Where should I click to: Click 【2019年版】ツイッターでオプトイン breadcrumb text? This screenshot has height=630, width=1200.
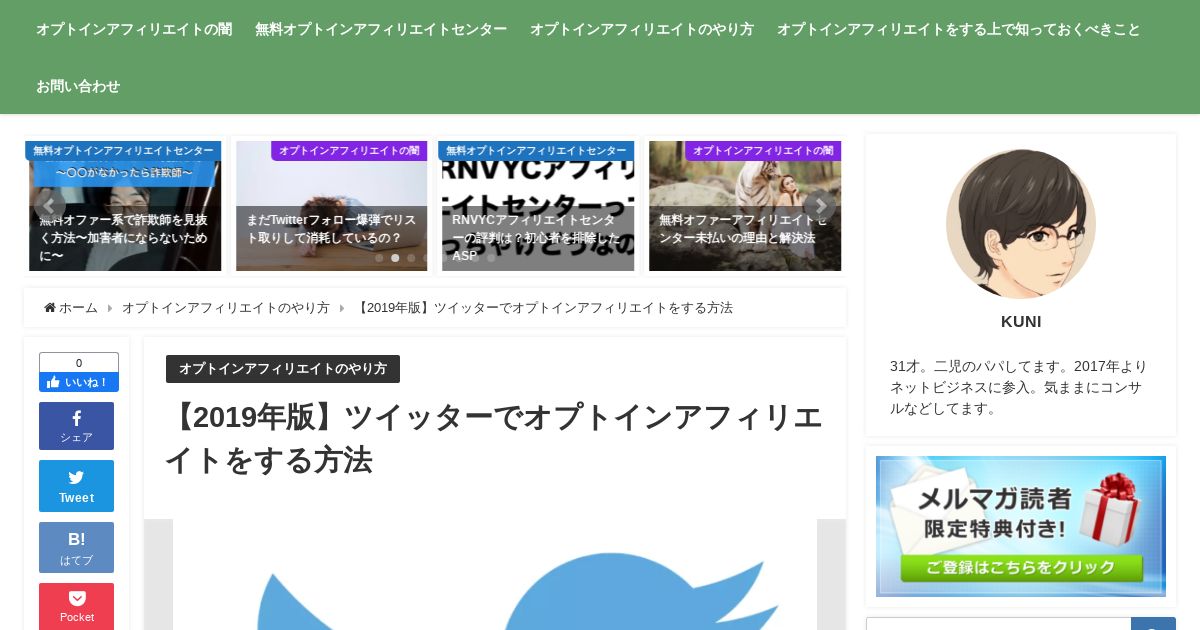[543, 308]
